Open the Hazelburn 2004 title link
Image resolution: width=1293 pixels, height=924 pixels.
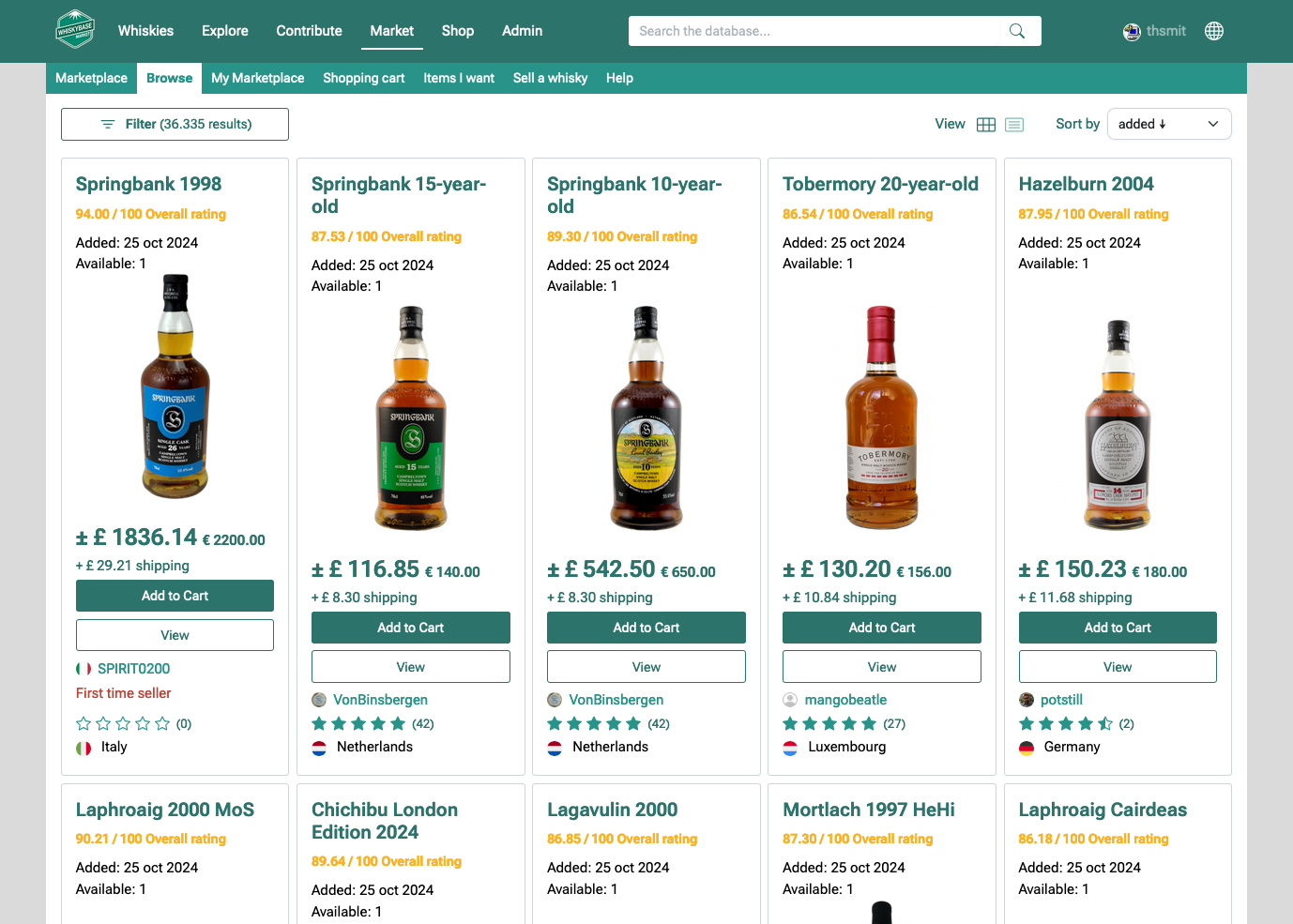[1086, 184]
